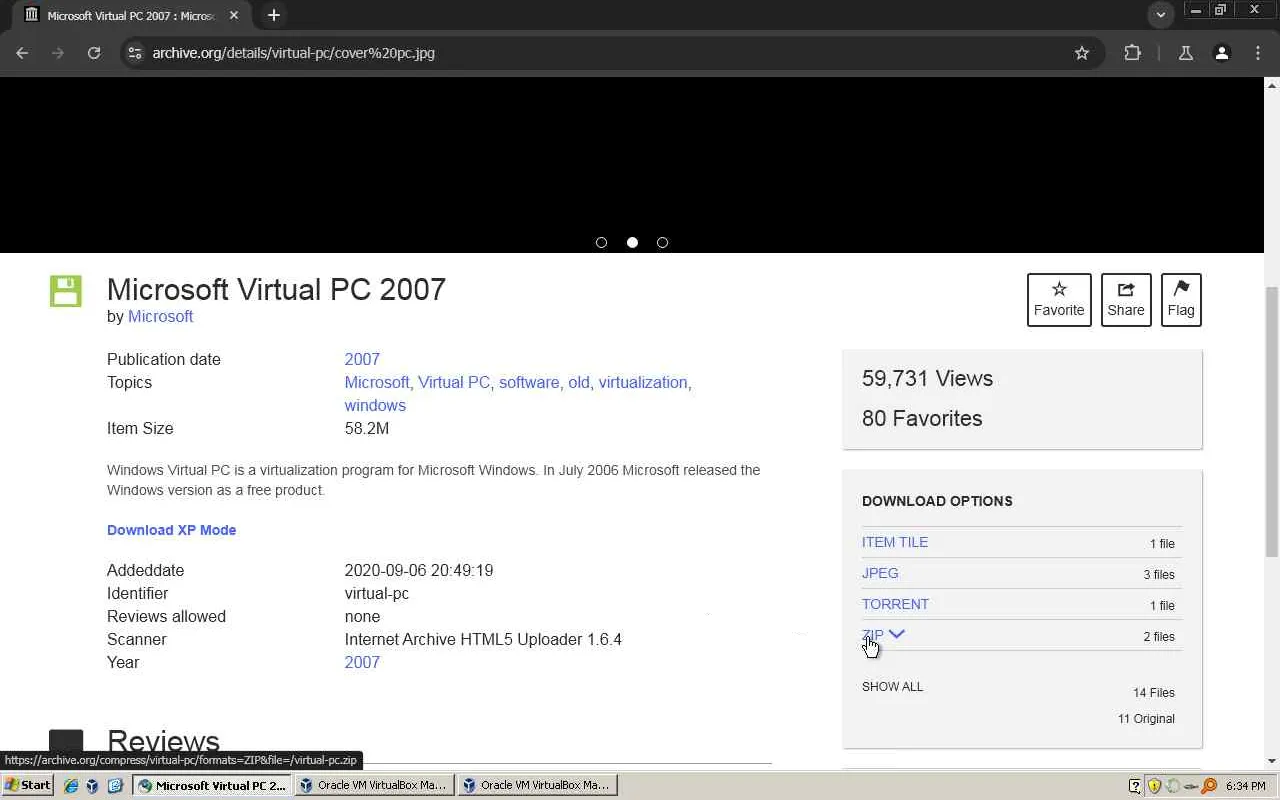Open the Windows Start menu
Viewport: 1280px width, 800px height.
tap(28, 785)
